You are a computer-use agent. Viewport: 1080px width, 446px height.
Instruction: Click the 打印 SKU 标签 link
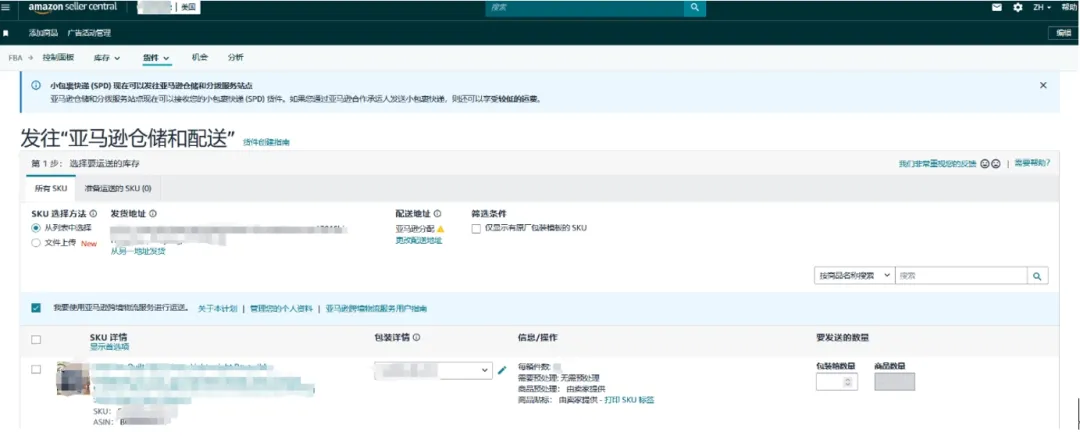click(629, 400)
